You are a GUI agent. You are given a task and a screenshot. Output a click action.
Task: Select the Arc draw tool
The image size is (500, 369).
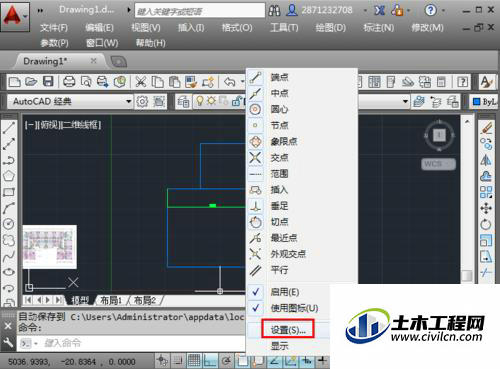9,208
